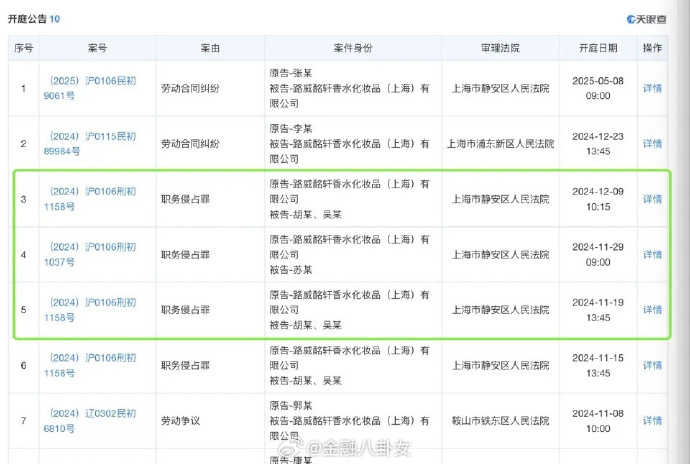Open case 沪0106刑初1158号 dated 2024-12-09
Screen dimensions: 690x464
(90, 199)
